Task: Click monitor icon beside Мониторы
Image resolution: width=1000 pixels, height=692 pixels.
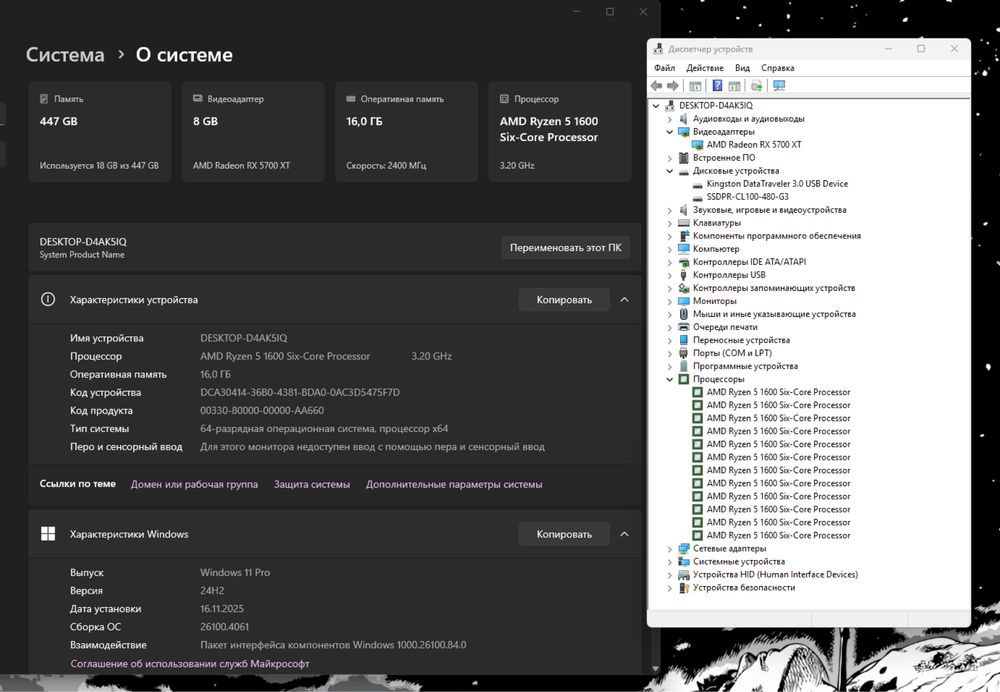Action: (x=684, y=301)
